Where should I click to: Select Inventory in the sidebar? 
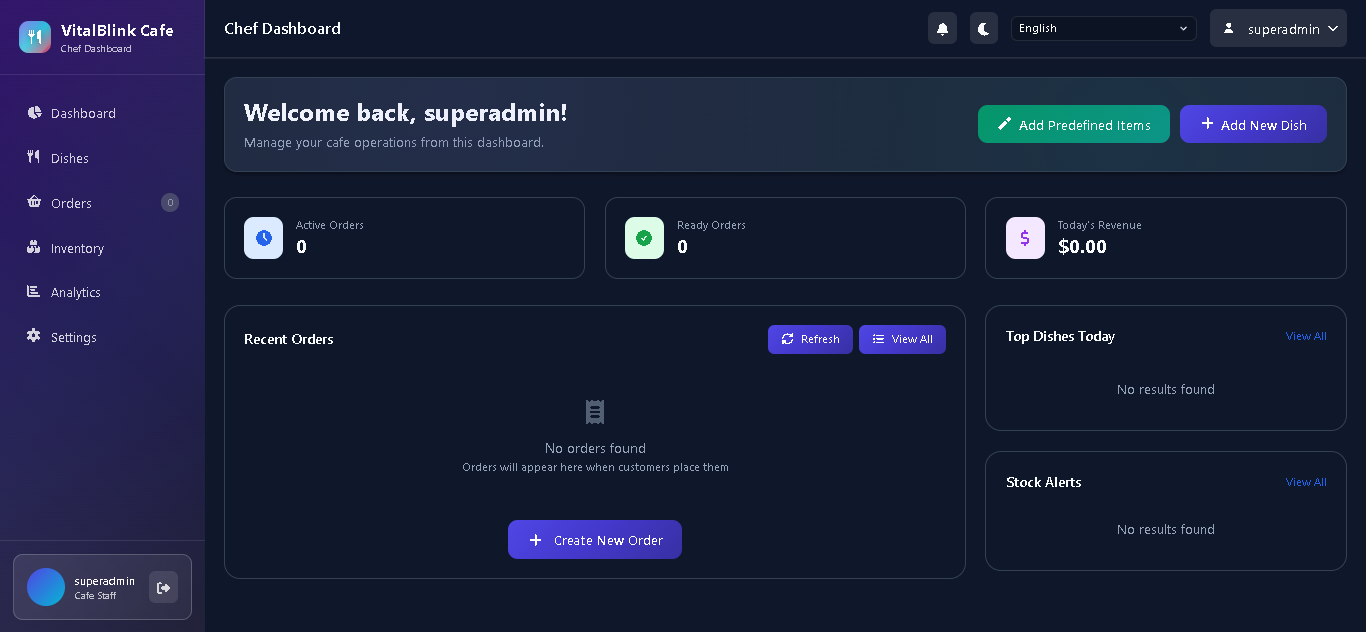coord(77,248)
